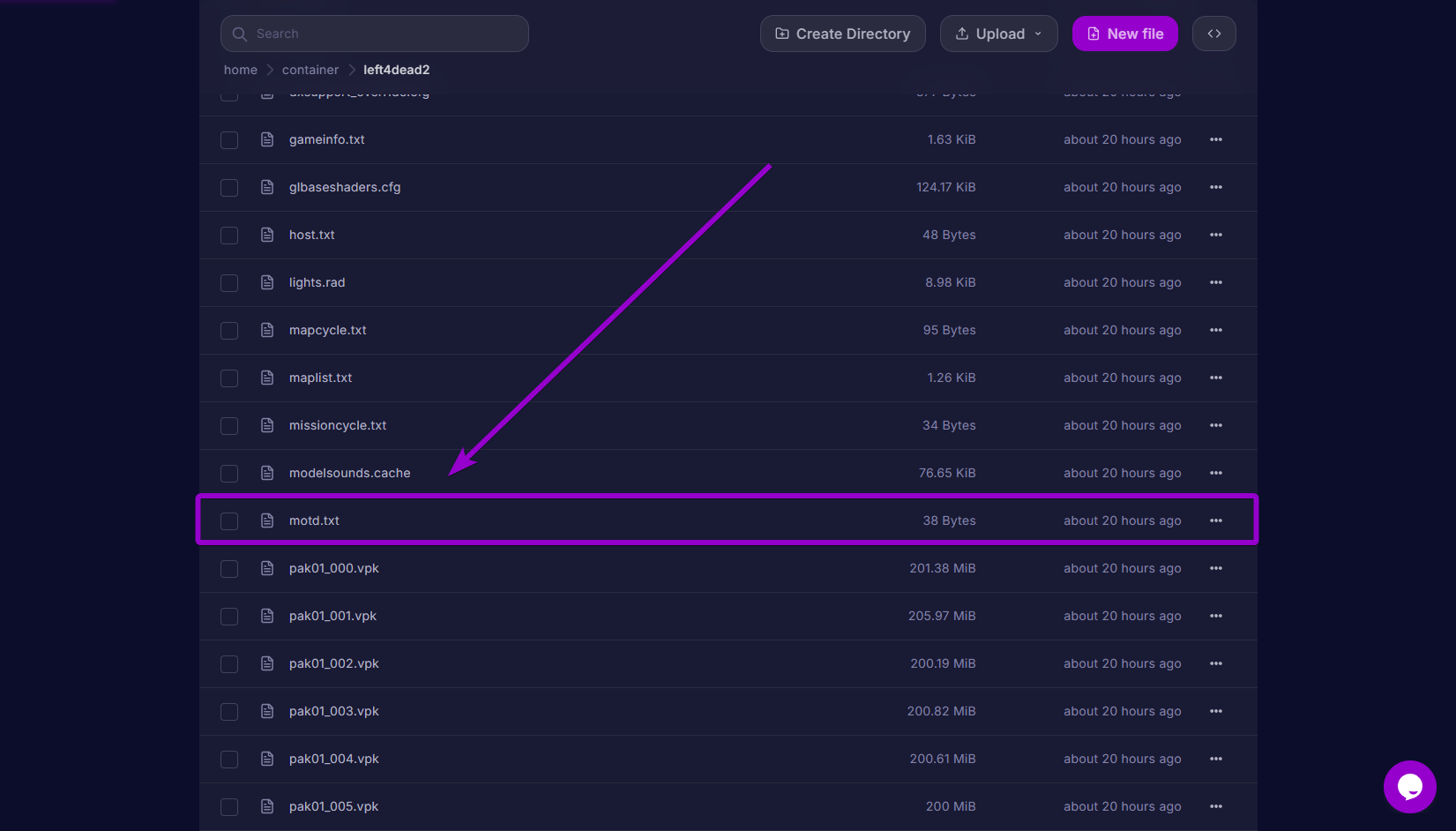Select the checkbox for glbaseshaders.cfg
1456x831 pixels.
229,188
